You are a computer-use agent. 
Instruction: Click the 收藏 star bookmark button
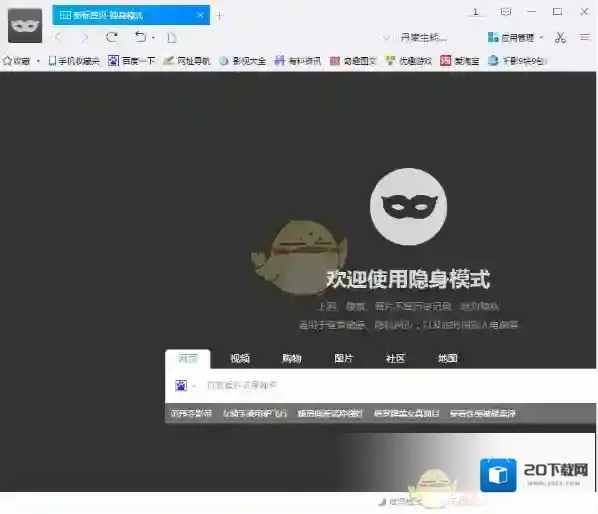(x=16, y=61)
